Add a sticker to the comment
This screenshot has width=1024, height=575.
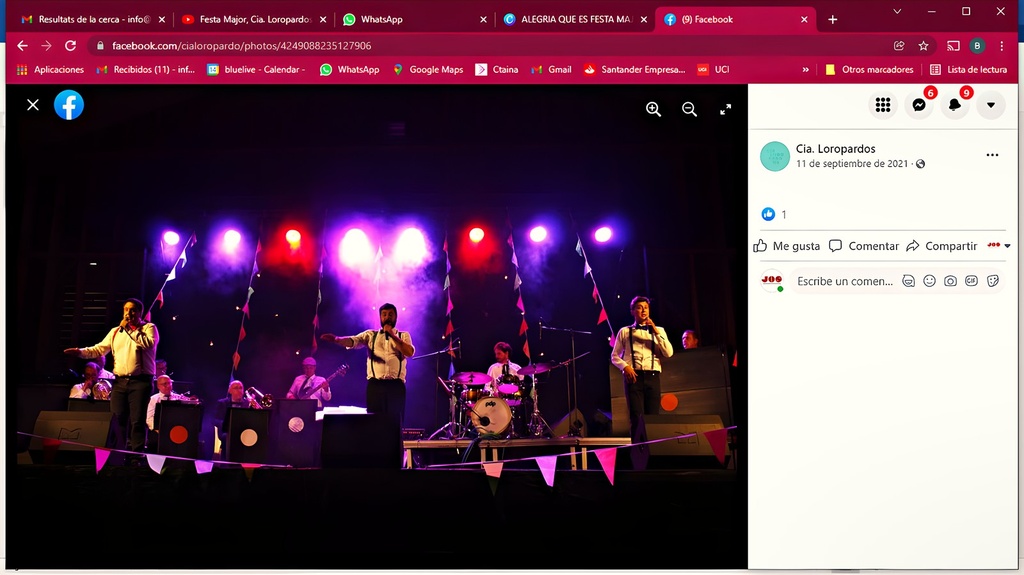click(x=993, y=281)
